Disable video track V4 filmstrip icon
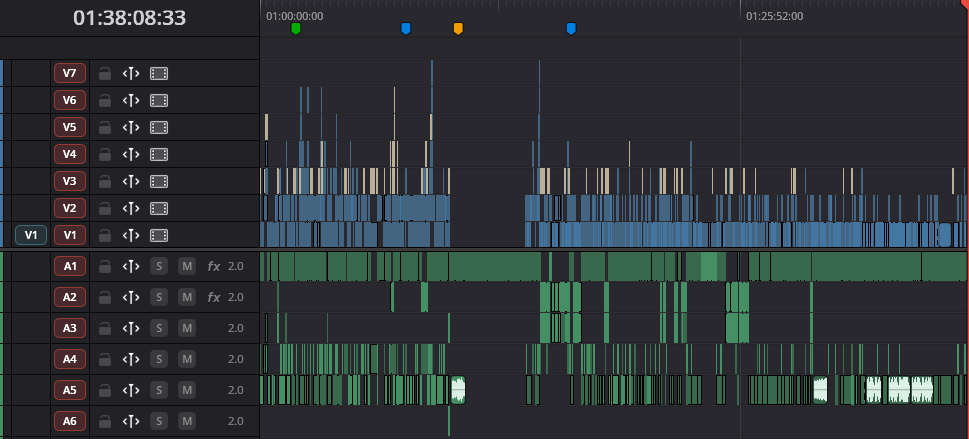969x439 pixels. click(x=159, y=154)
